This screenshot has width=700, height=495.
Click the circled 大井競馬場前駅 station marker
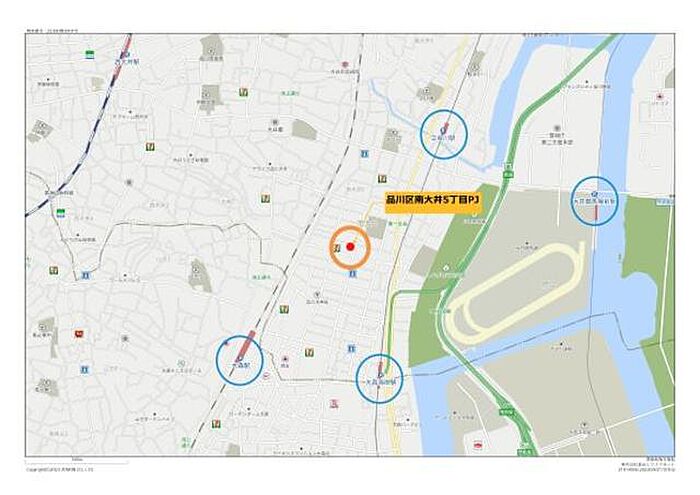tap(595, 200)
